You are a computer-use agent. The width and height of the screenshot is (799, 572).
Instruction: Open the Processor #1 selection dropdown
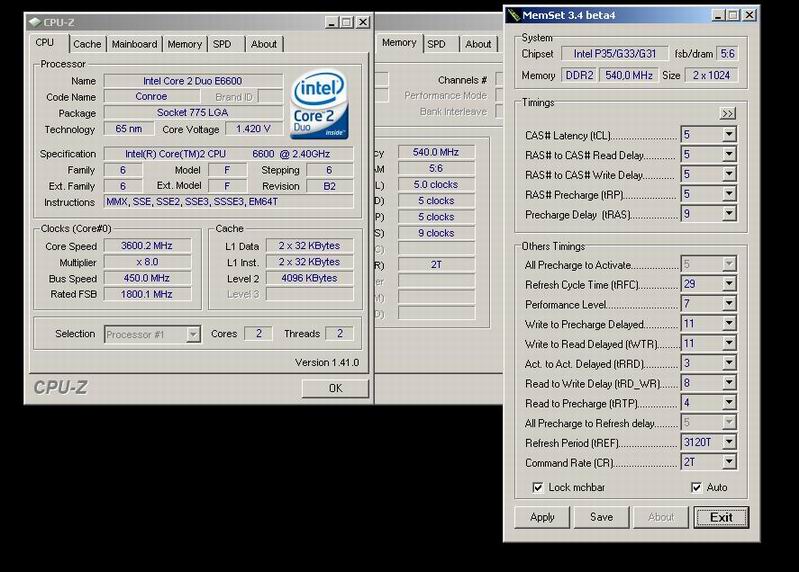pos(193,335)
